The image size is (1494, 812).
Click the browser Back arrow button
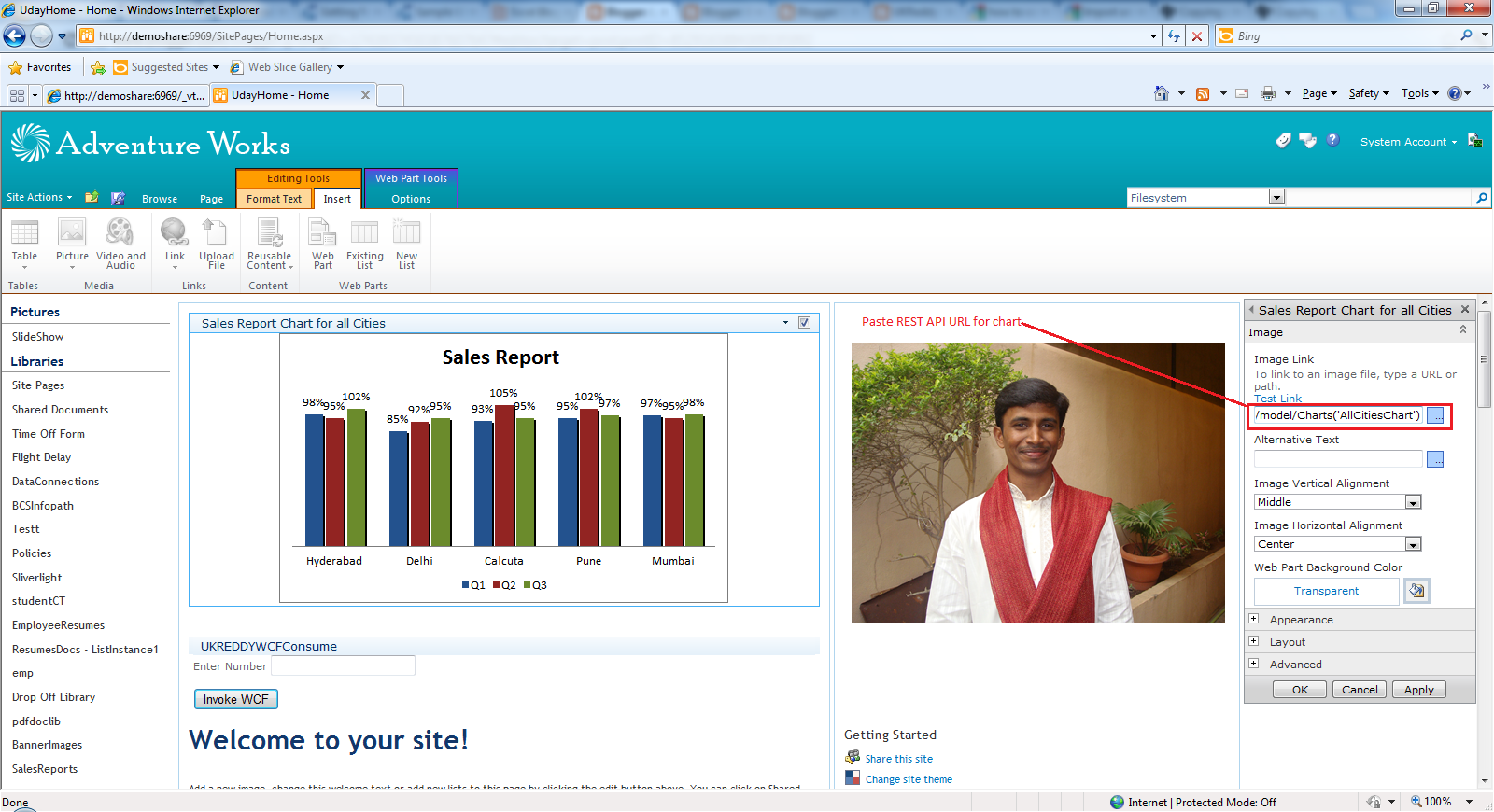pos(14,36)
